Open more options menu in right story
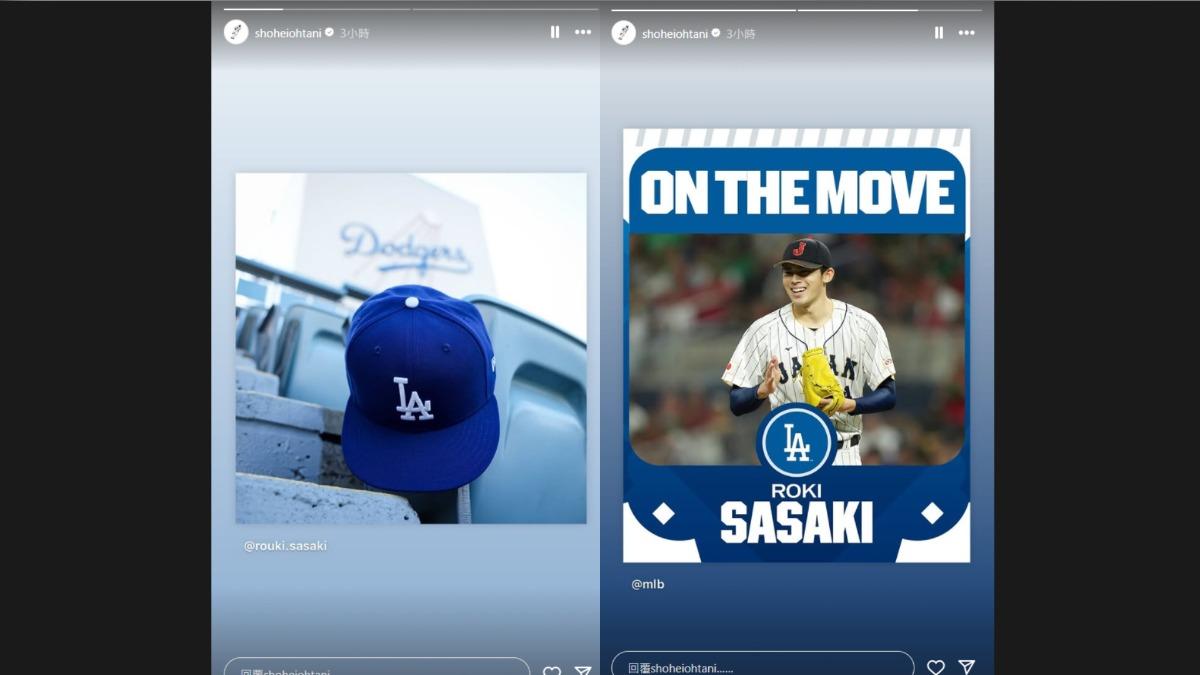Screen dimensions: 1200x675 point(966,33)
